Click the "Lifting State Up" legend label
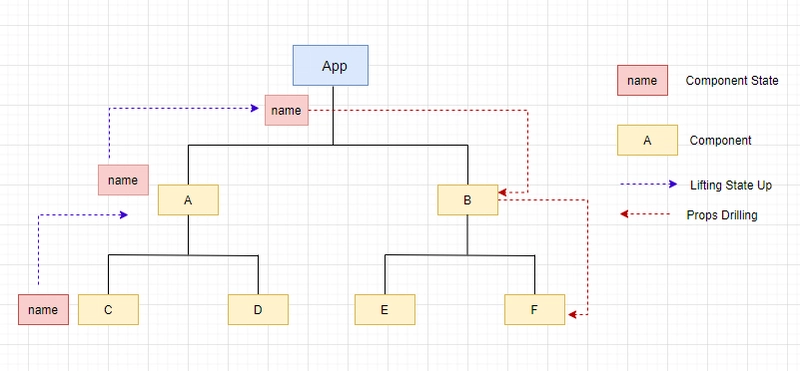Image resolution: width=800 pixels, height=371 pixels. tap(731, 185)
